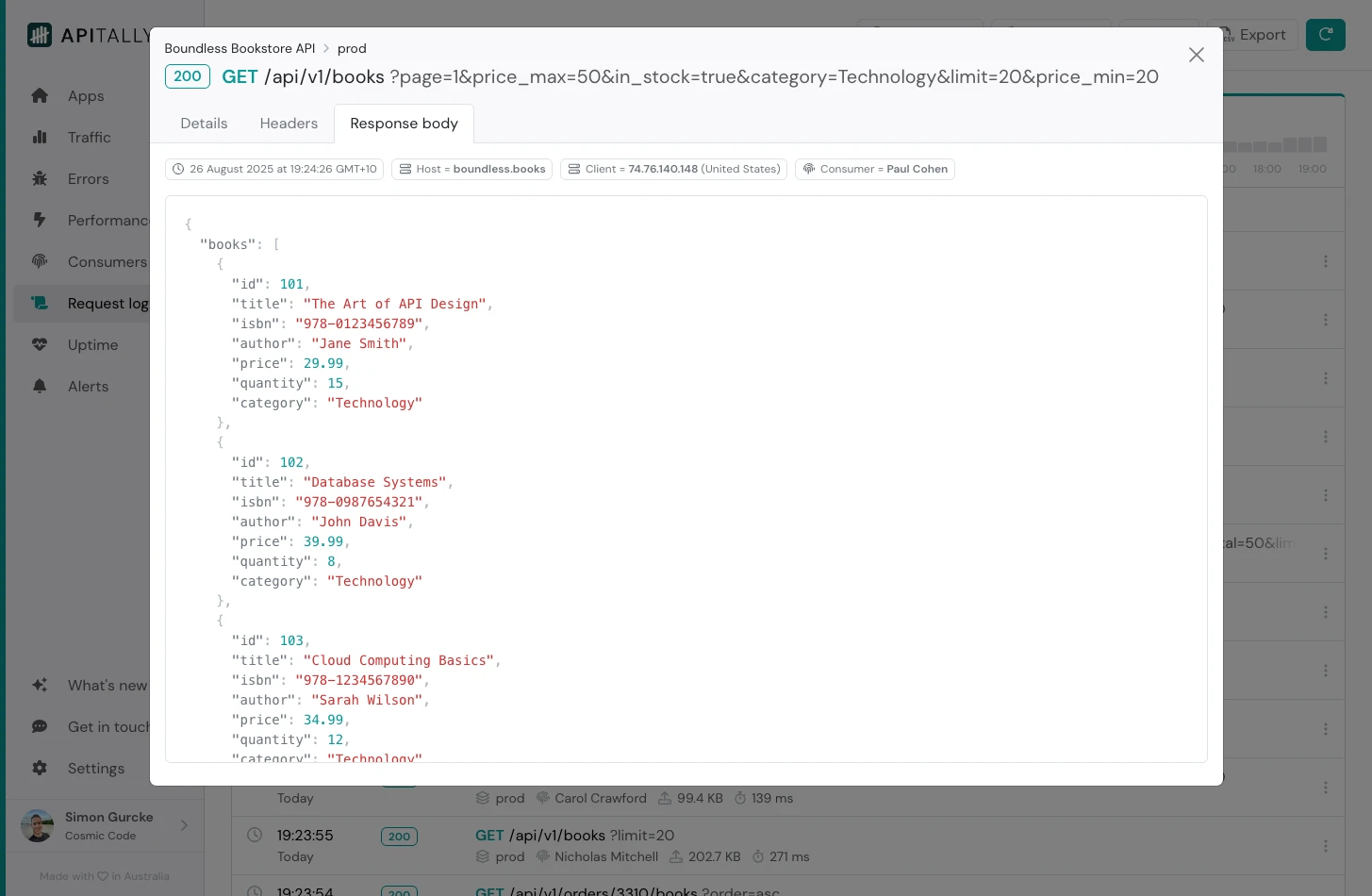Image resolution: width=1372 pixels, height=896 pixels.
Task: Click the Export button
Action: pyautogui.click(x=1255, y=35)
